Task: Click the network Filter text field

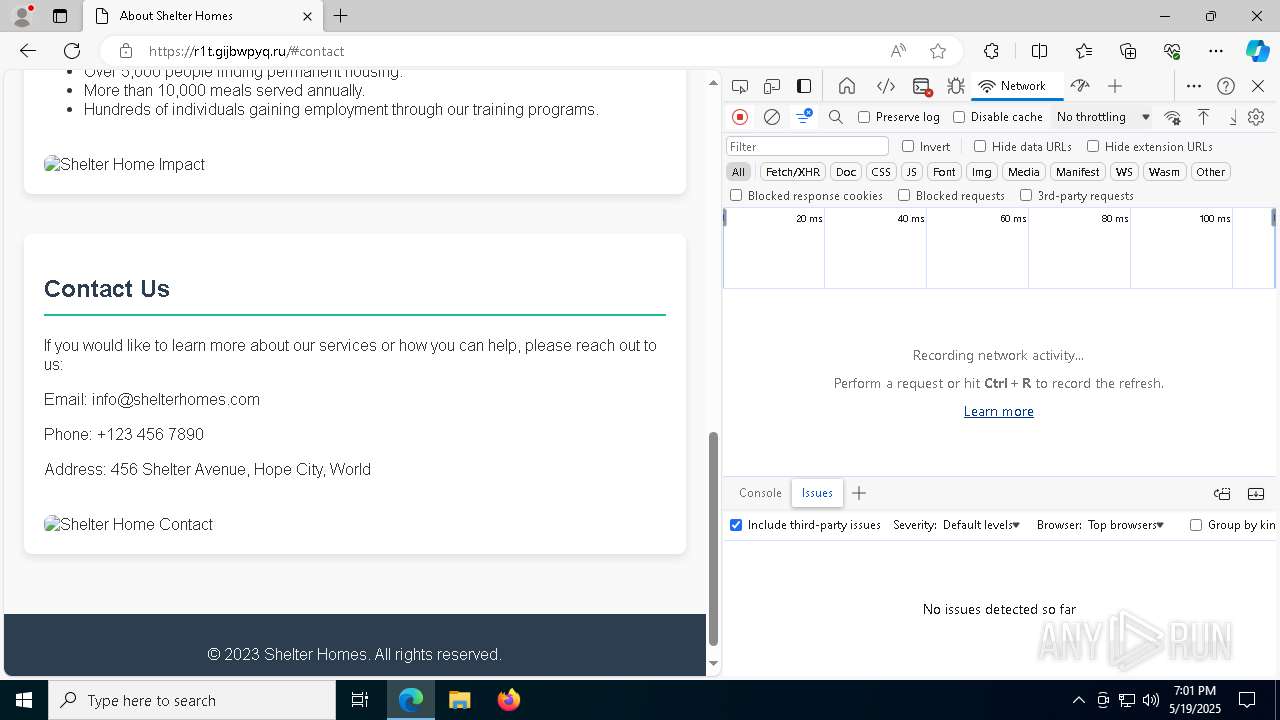Action: 807,147
